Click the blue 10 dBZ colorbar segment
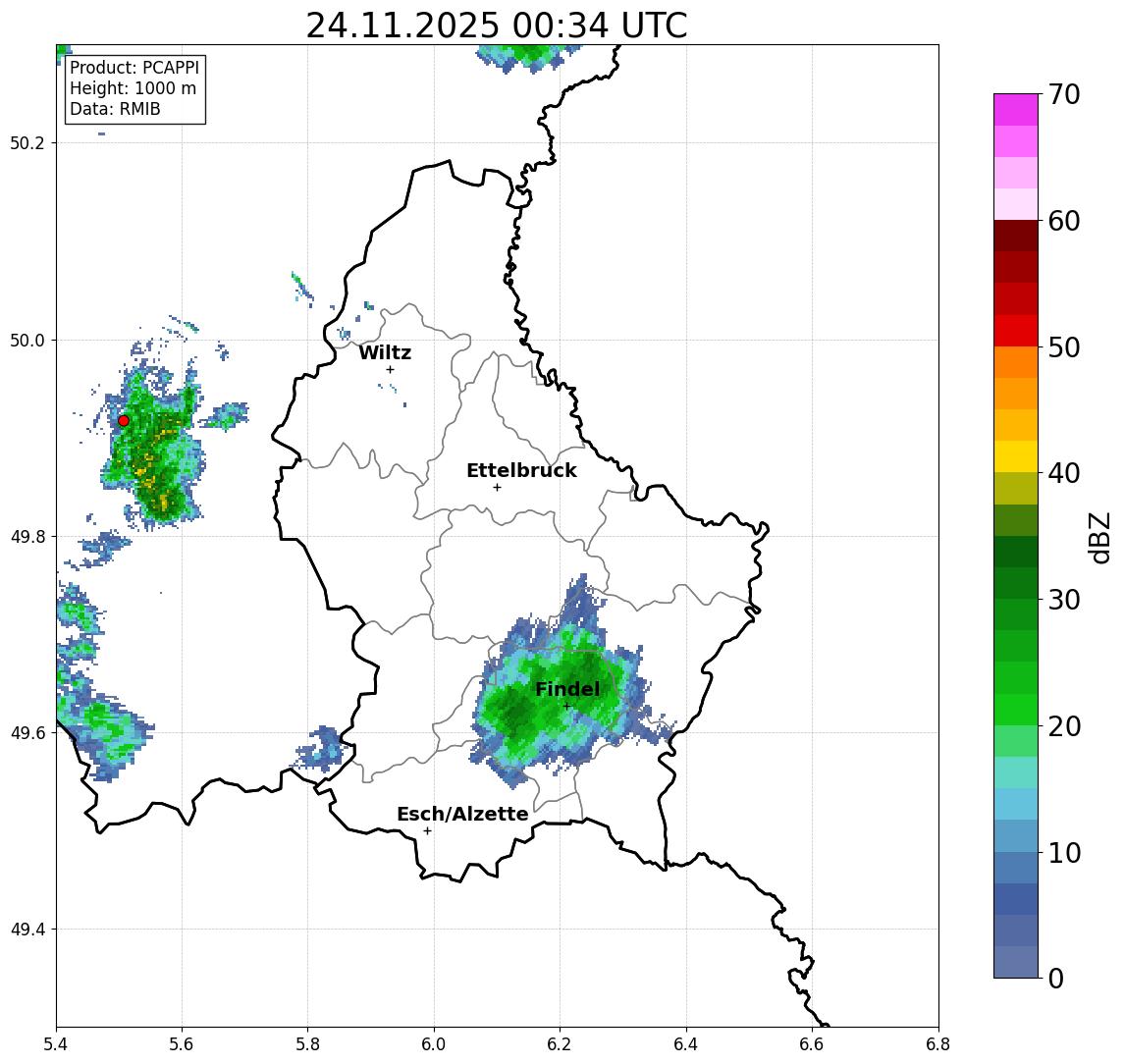1124x1064 pixels. [x=1016, y=867]
